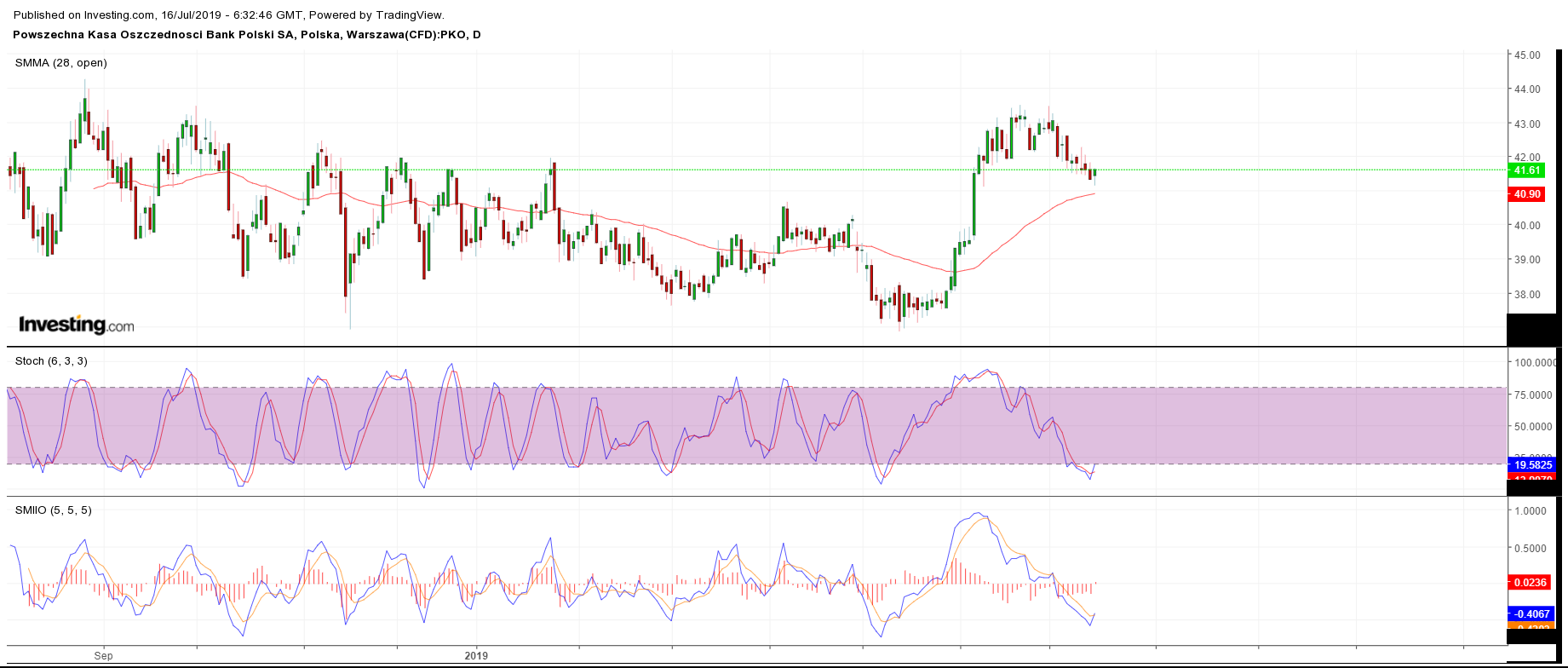
Task: Select the 0.5000 SMIIO axis label
Action: (x=1530, y=549)
